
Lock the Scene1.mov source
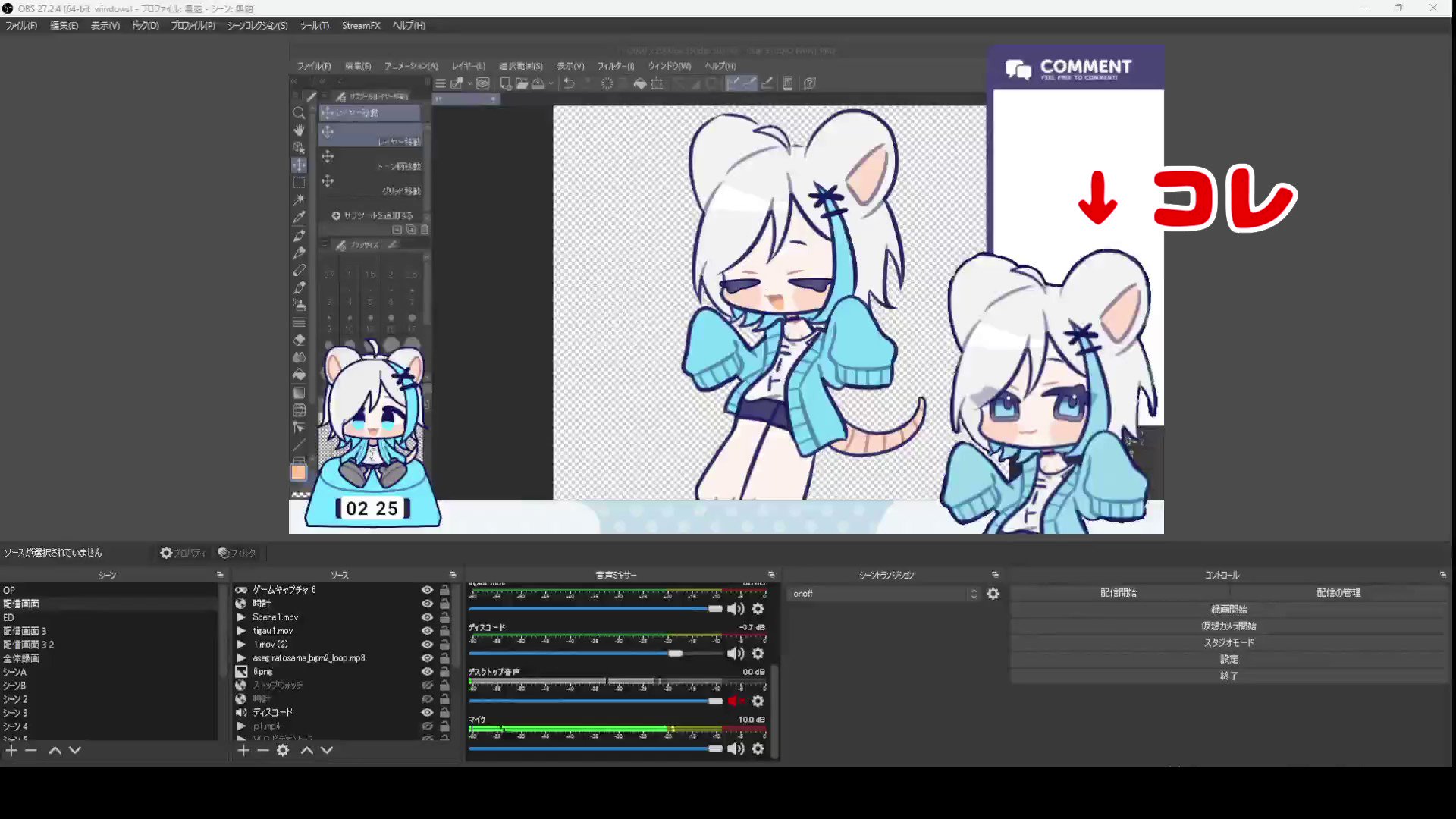[445, 617]
